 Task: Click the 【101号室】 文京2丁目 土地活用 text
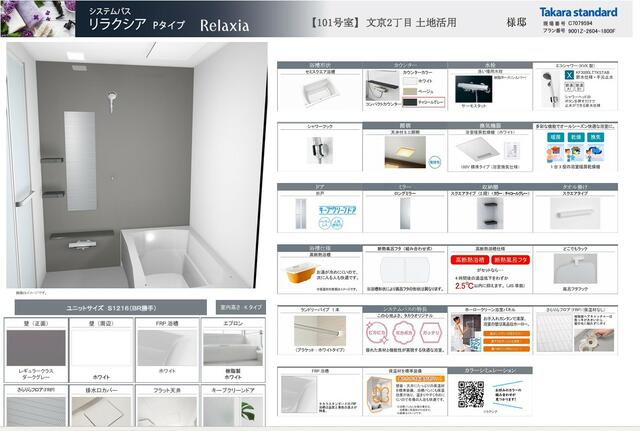[x=383, y=23]
